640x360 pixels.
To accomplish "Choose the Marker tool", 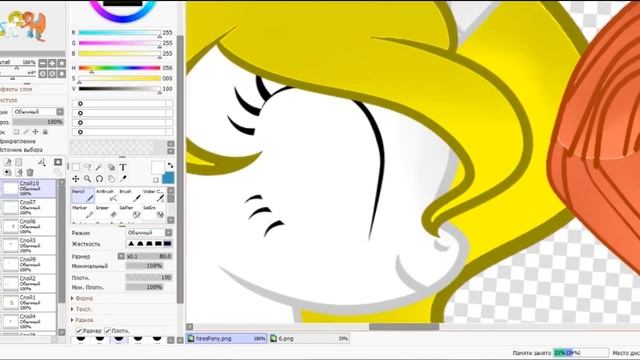I will [x=83, y=211].
